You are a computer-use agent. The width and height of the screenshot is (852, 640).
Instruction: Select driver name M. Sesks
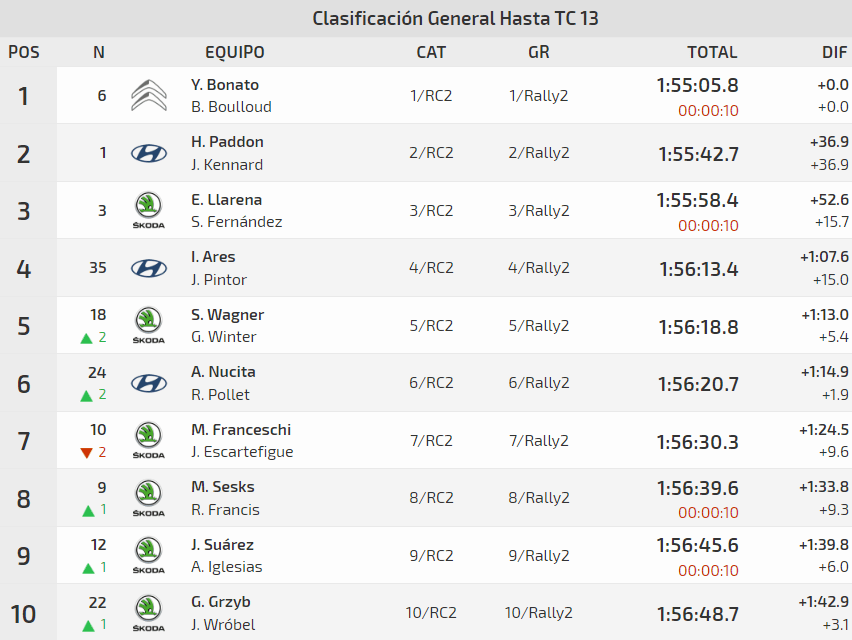pos(223,487)
